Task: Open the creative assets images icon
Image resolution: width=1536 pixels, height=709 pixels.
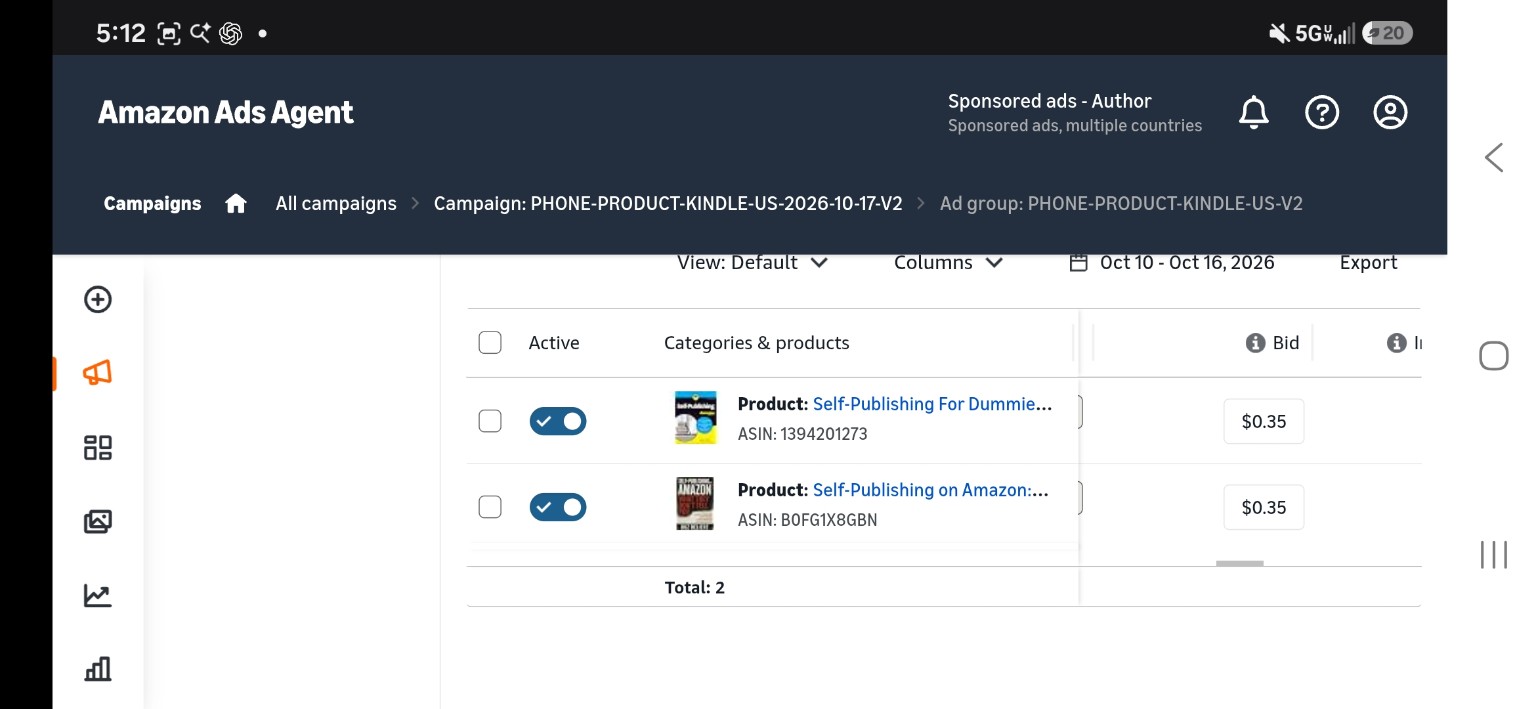Action: (97, 521)
